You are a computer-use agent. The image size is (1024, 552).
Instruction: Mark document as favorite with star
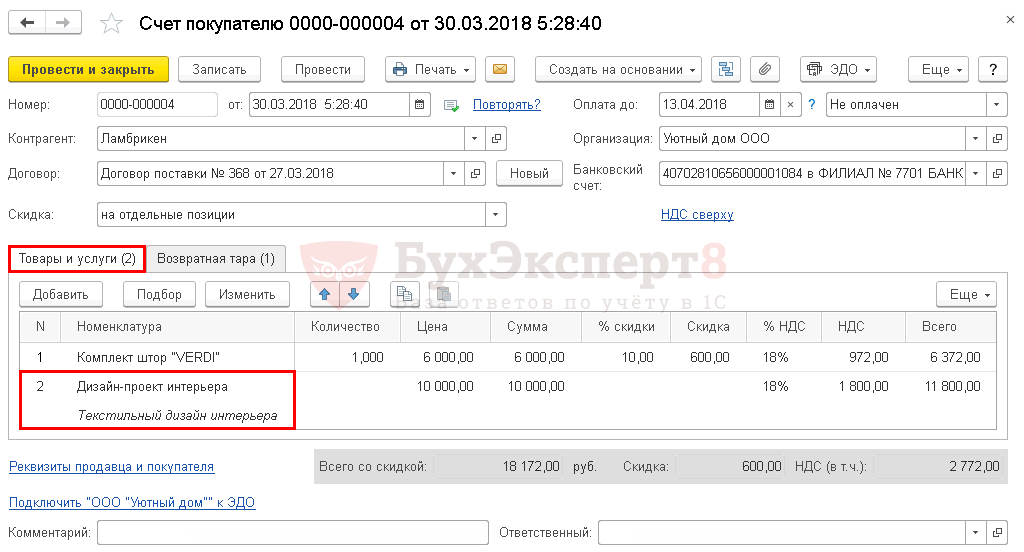(x=113, y=23)
